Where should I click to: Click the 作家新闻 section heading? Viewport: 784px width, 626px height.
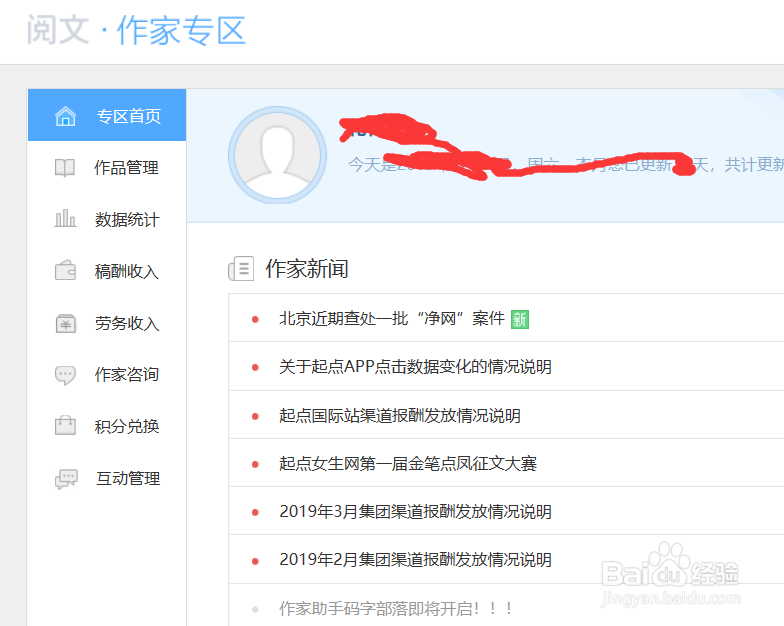click(306, 269)
